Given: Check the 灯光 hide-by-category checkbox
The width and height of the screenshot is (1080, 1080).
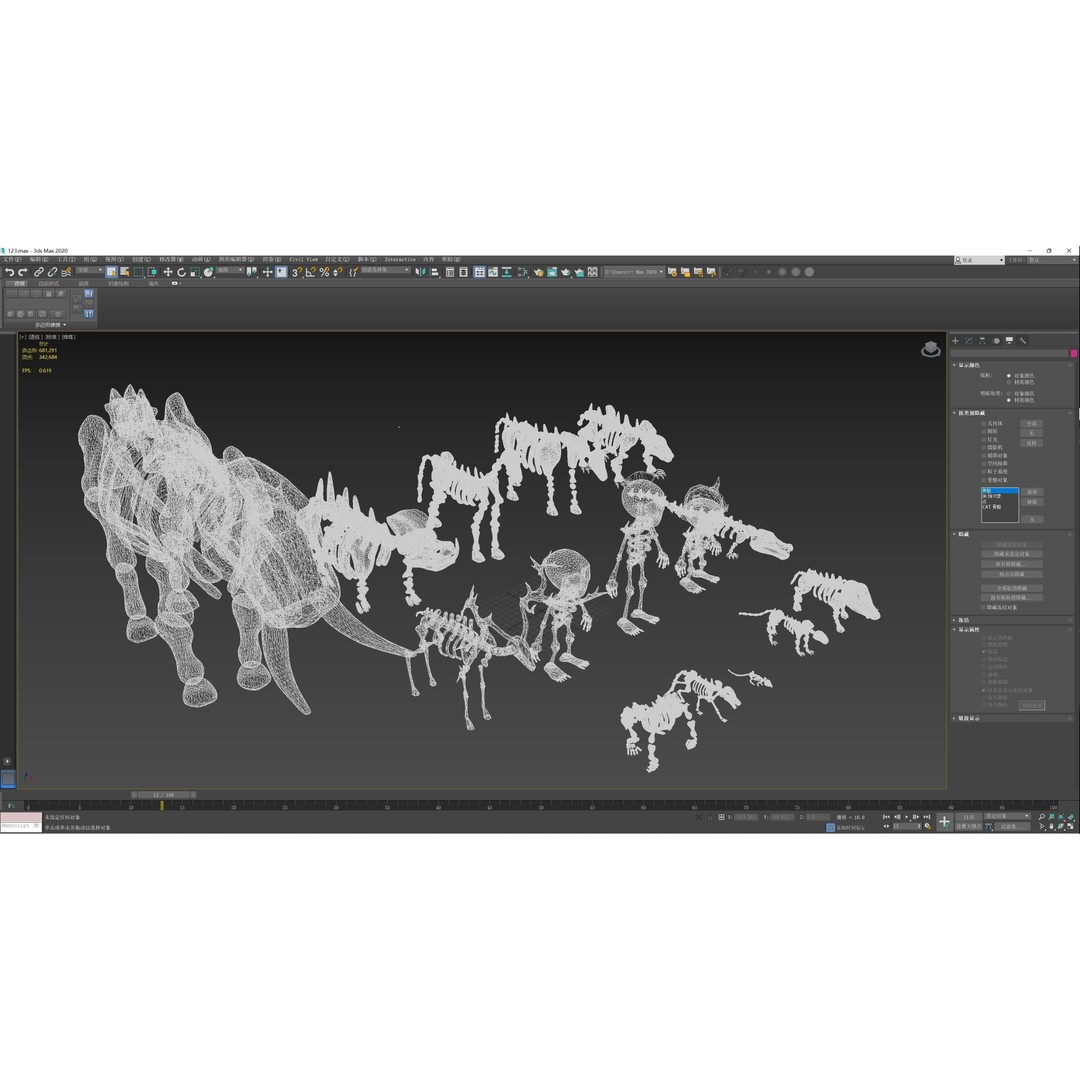Looking at the screenshot, I should click(x=984, y=439).
